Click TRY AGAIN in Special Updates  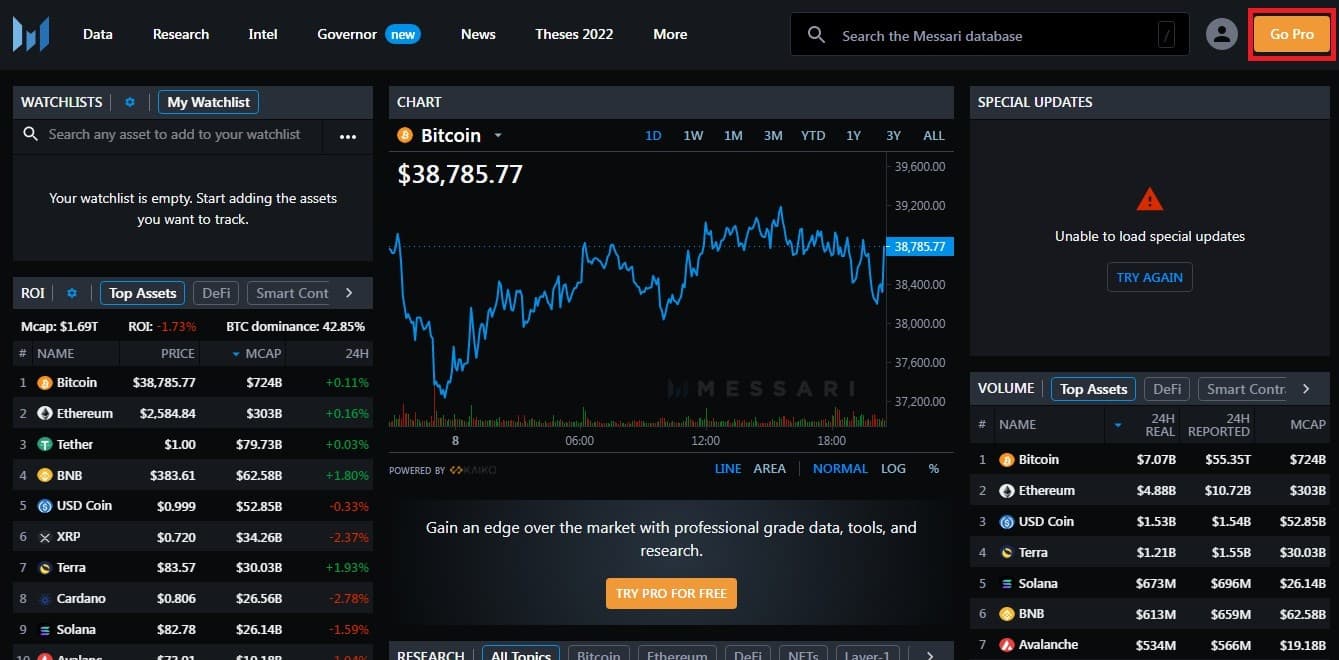click(x=1150, y=277)
